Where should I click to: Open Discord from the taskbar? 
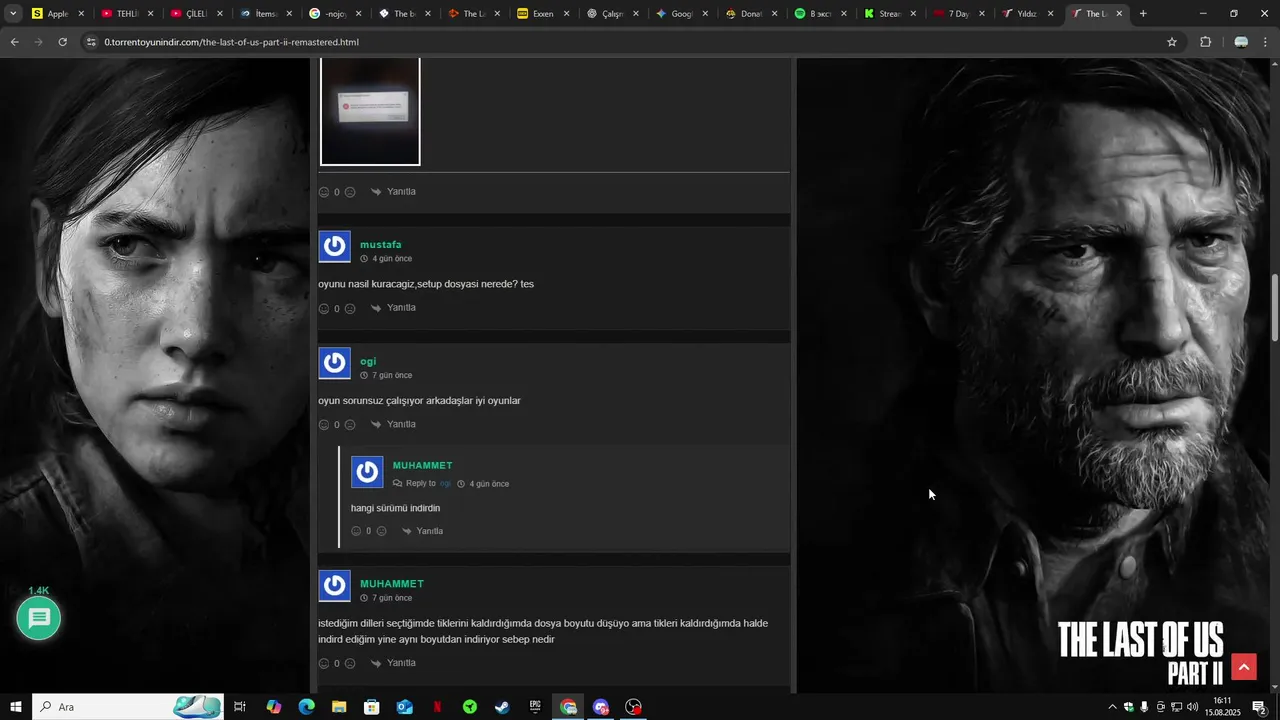pos(601,707)
